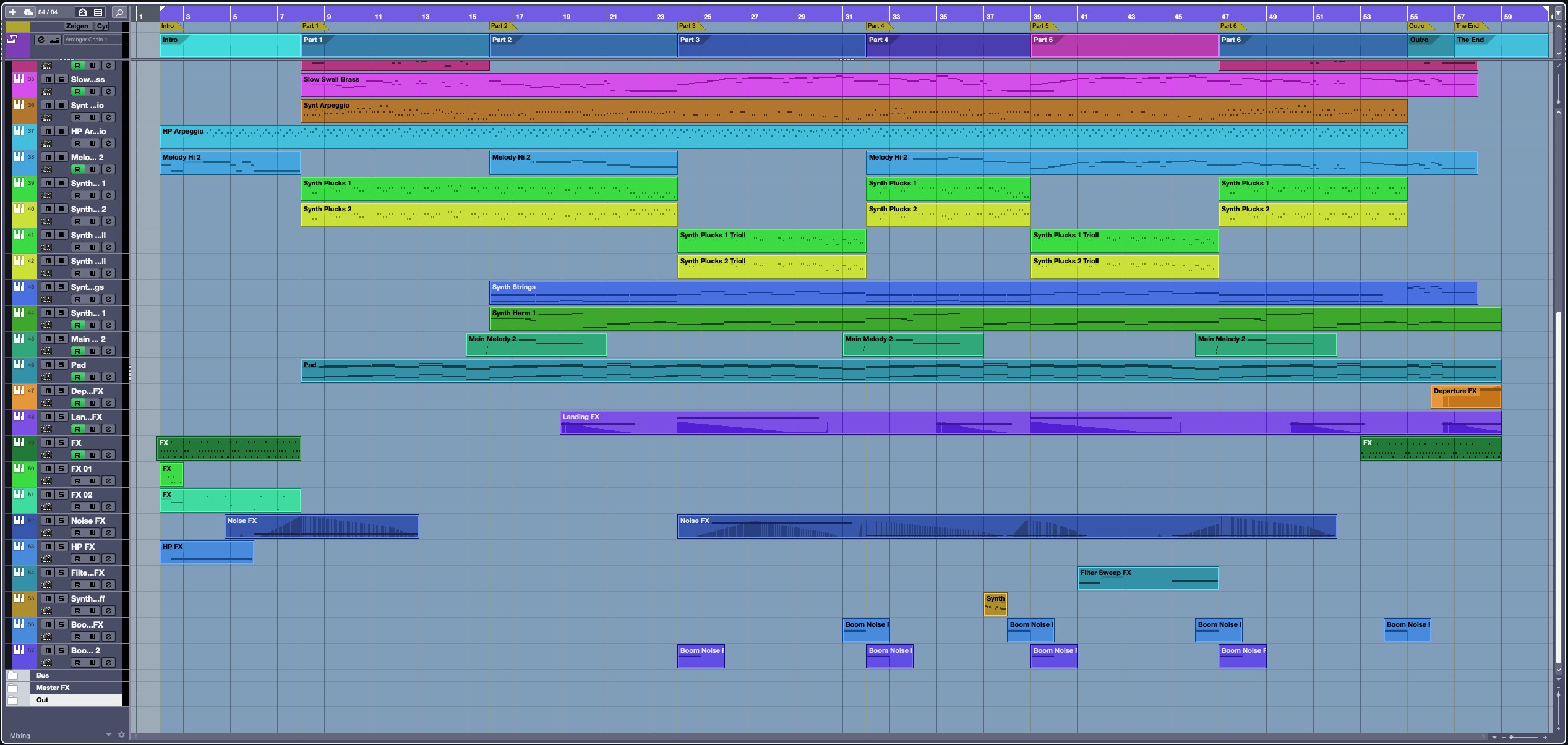Image resolution: width=1568 pixels, height=745 pixels.
Task: Open track controls settings gear
Action: click(x=121, y=735)
